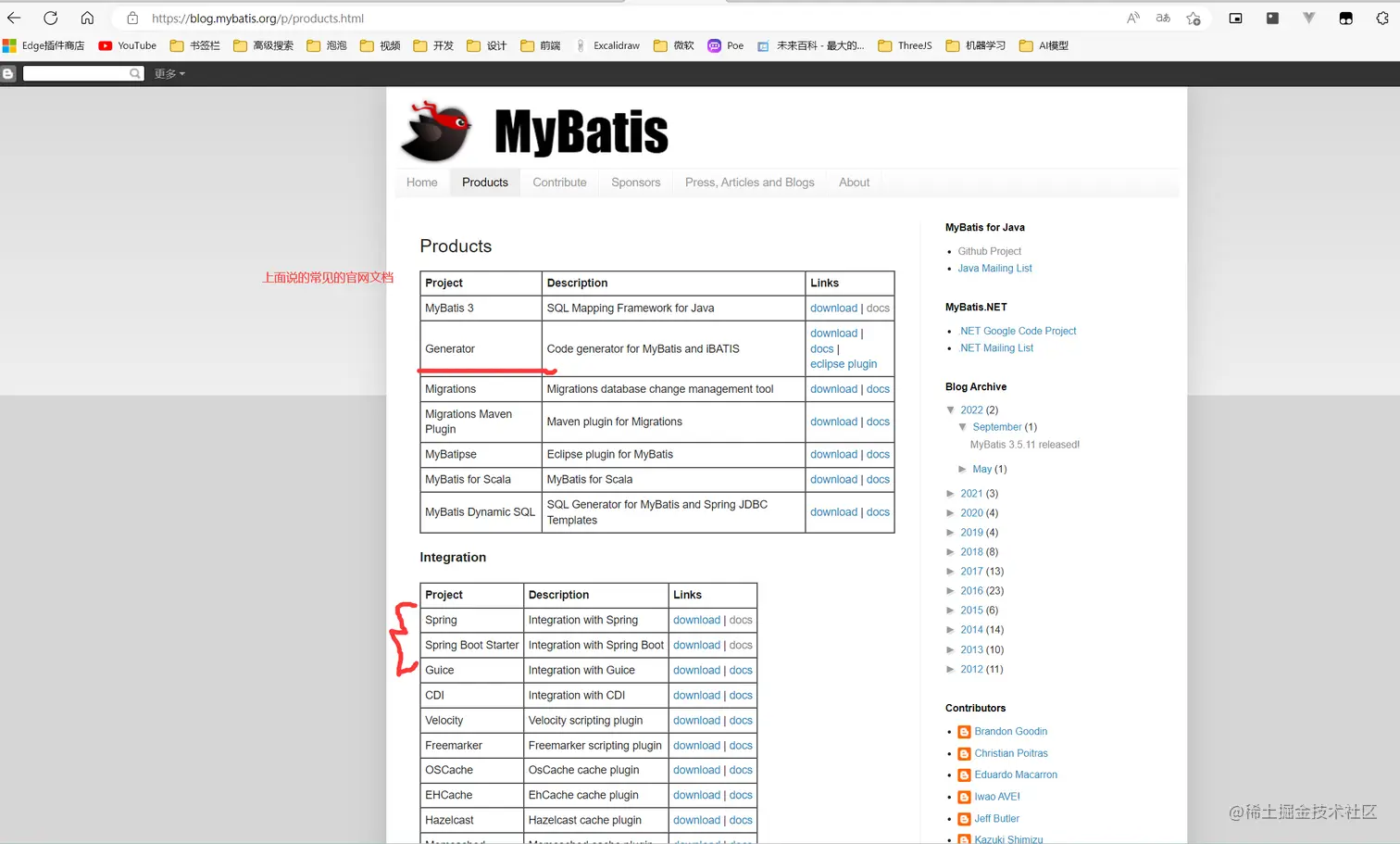Image resolution: width=1400 pixels, height=844 pixels.
Task: Expand the 2020 blog archive
Action: click(x=951, y=513)
